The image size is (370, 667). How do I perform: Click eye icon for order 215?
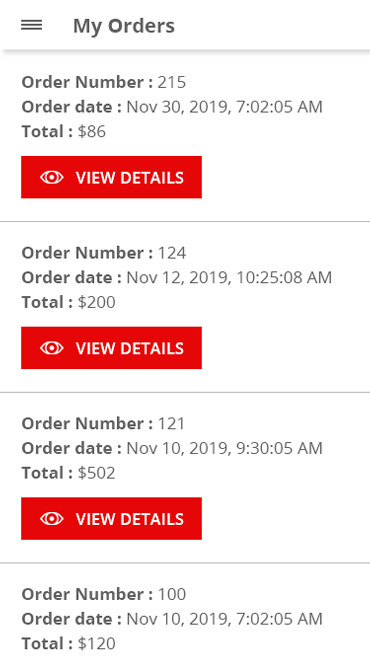click(x=52, y=177)
